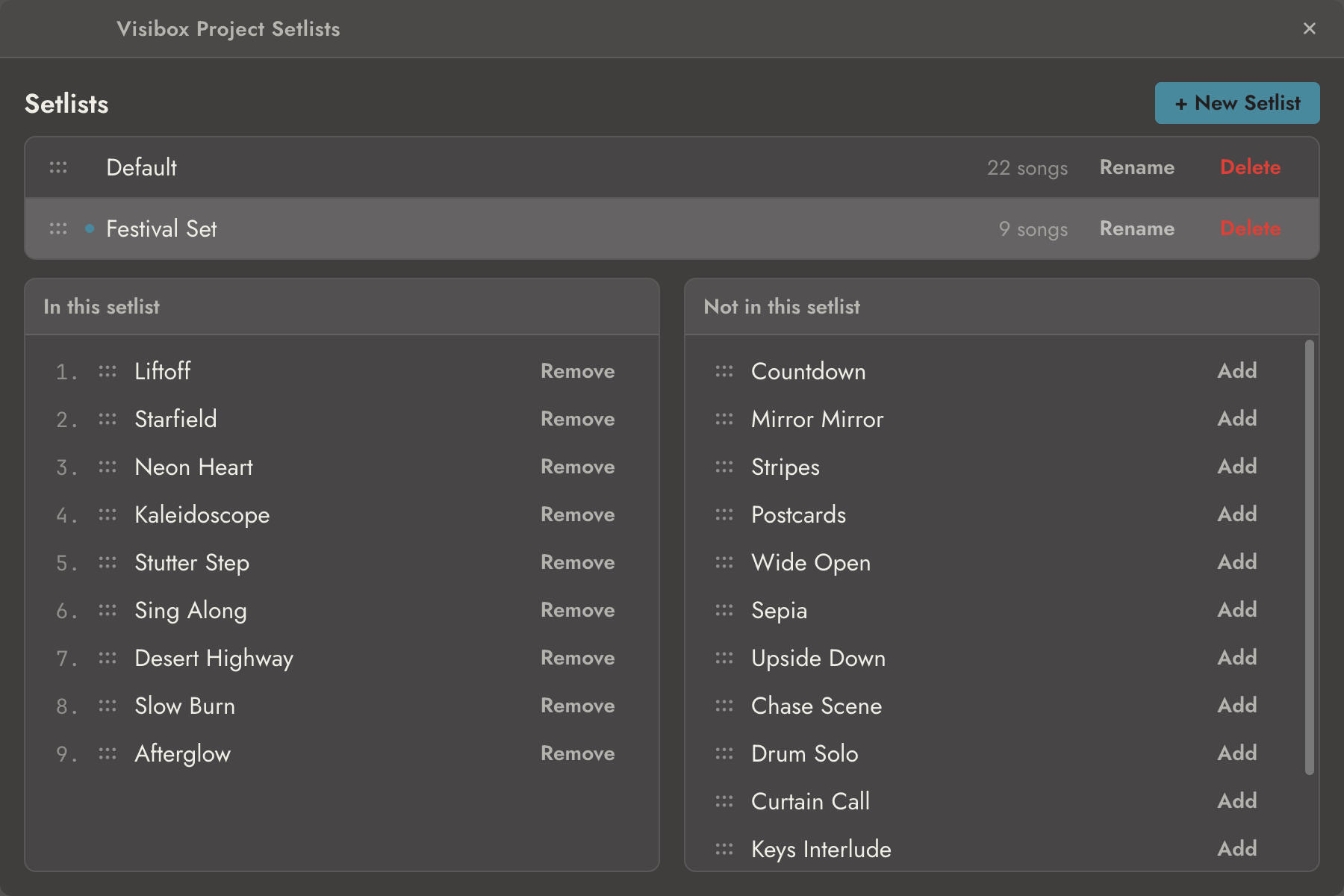Screen dimensions: 1344x896
Task: Add Curtain Call to the setlist
Action: pos(1237,801)
